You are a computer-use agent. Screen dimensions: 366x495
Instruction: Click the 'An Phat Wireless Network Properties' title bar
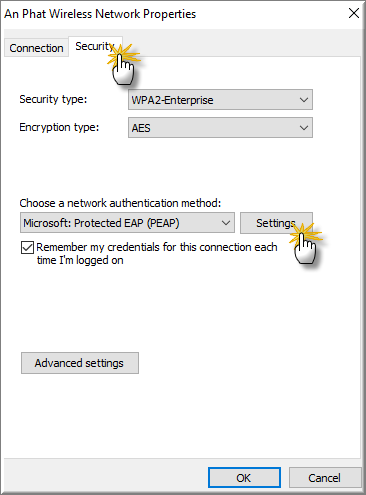100,14
